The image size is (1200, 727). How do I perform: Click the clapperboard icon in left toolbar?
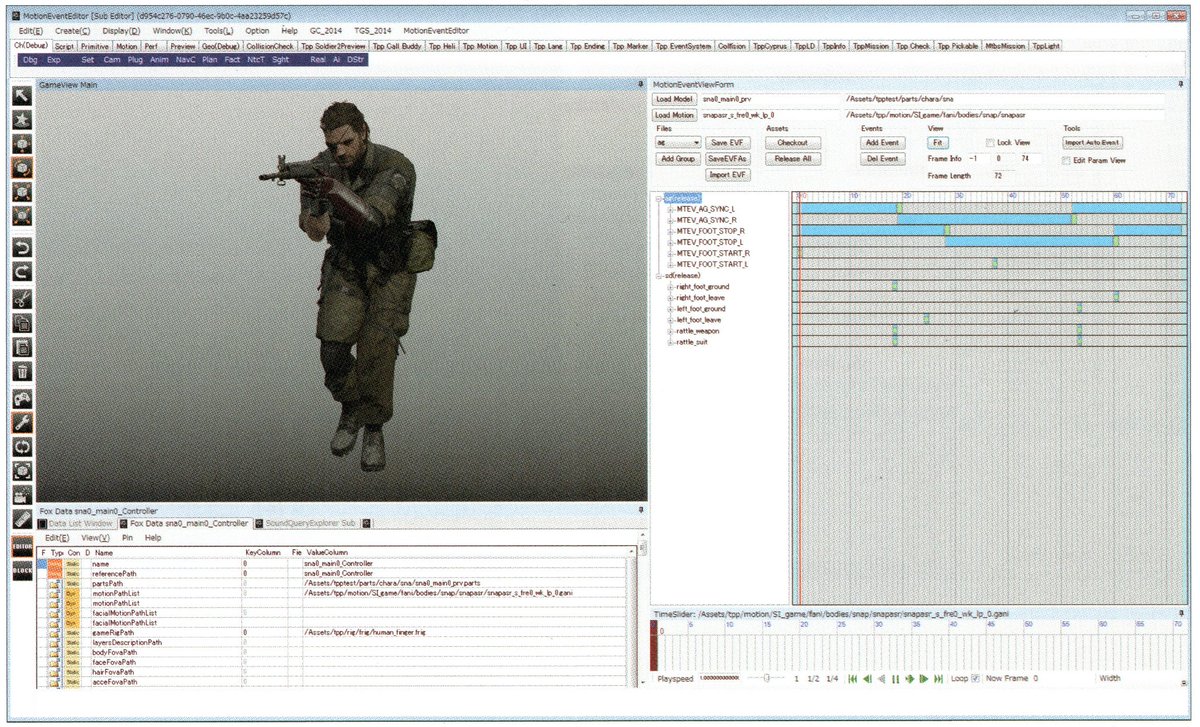click(x=22, y=495)
